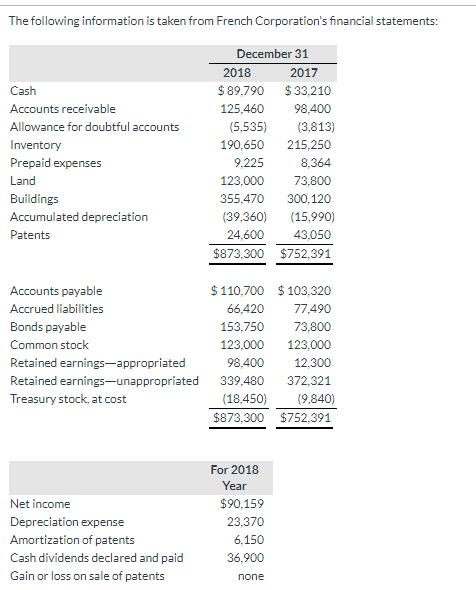This screenshot has height=590, width=476.
Task: Click 2018 Inventory amount 190,650
Action: coord(242,145)
